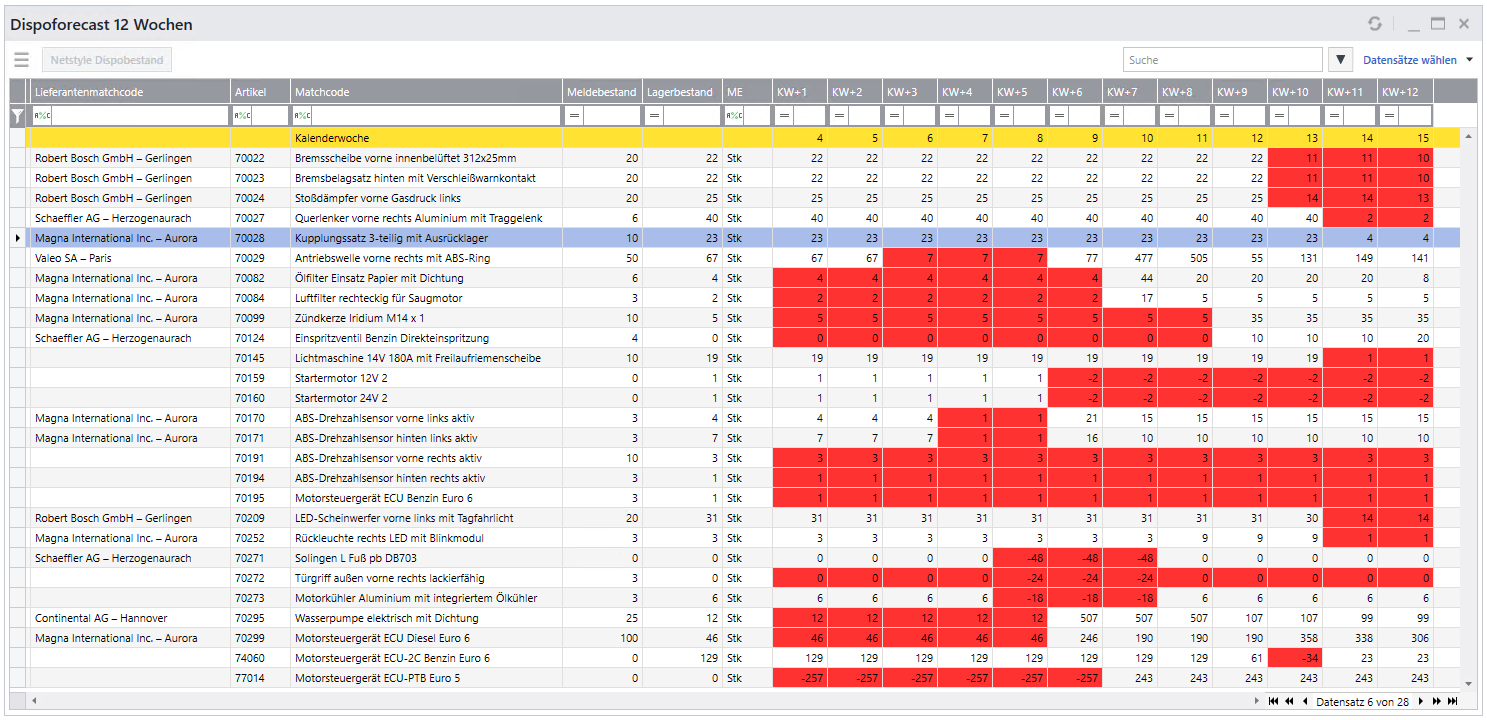This screenshot has width=1487, height=720.
Task: Go to the first record
Action: pos(1273,702)
